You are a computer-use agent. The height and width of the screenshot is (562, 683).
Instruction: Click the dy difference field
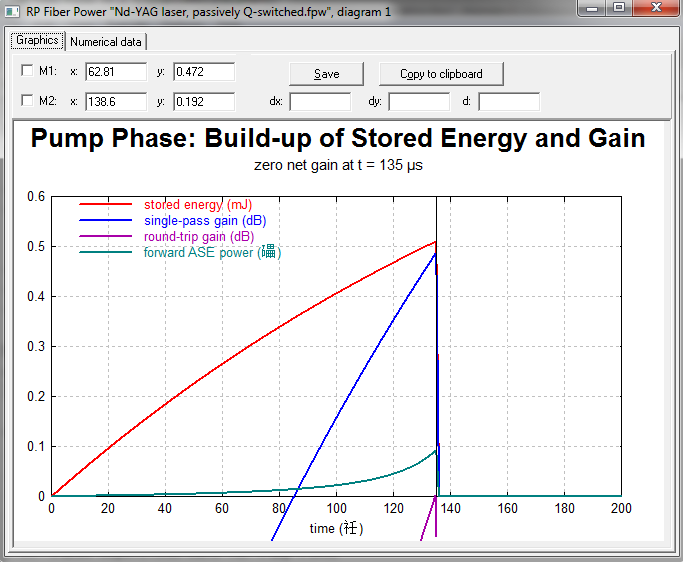click(x=419, y=101)
